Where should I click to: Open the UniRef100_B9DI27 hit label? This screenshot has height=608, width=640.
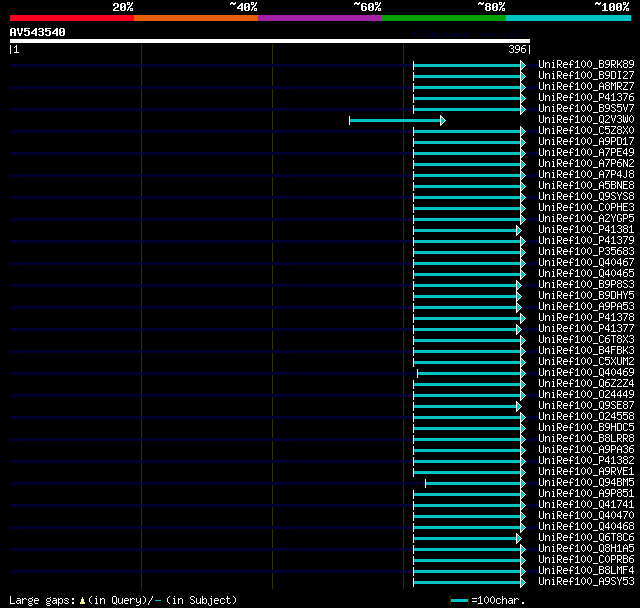(586, 75)
